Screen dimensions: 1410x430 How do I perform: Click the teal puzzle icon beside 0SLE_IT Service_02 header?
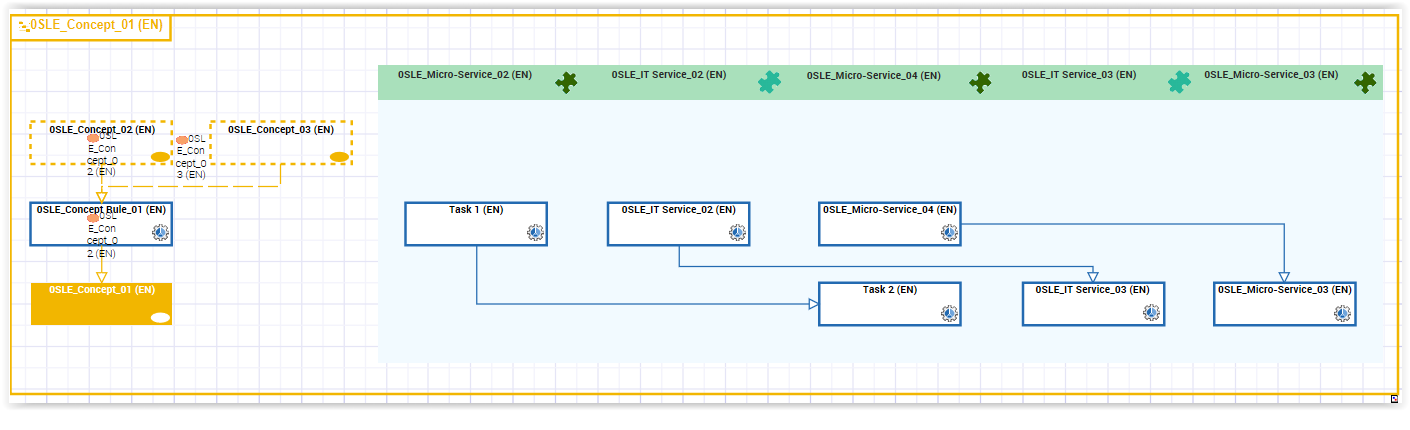[769, 83]
